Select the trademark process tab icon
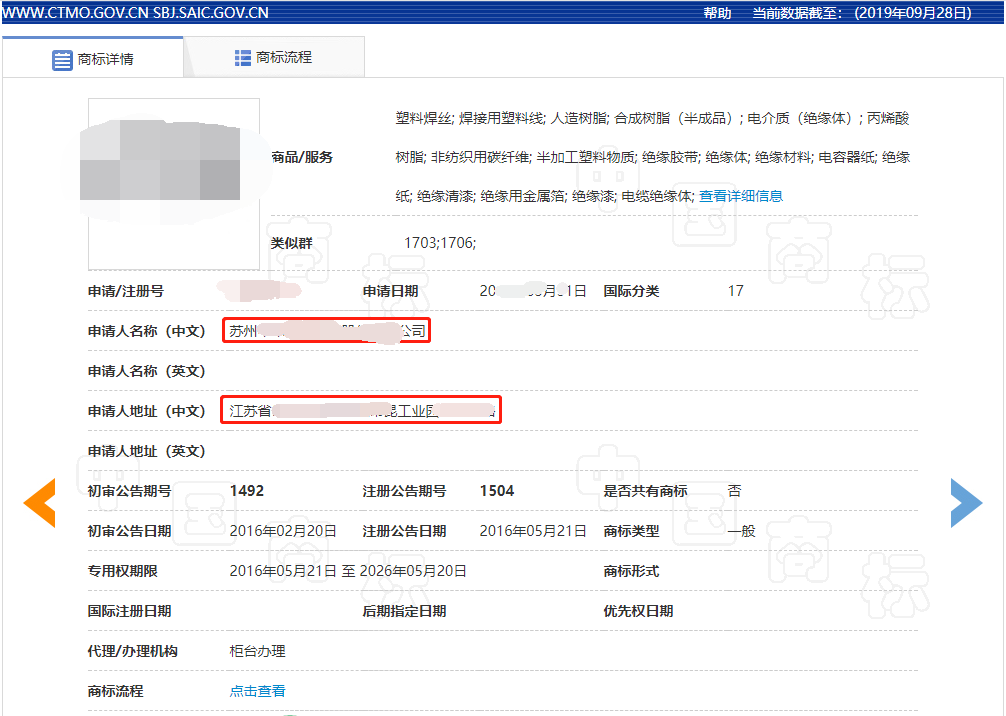Image resolution: width=1006 pixels, height=716 pixels. (242, 57)
